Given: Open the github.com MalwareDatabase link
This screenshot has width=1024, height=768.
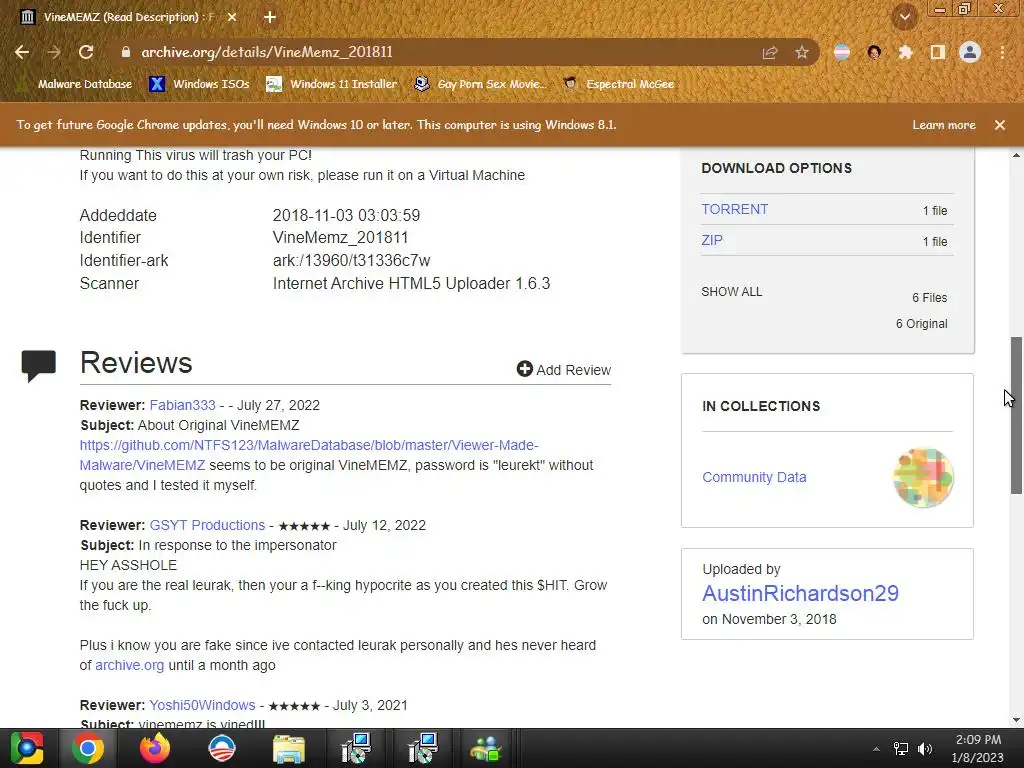Looking at the screenshot, I should click(x=309, y=455).
